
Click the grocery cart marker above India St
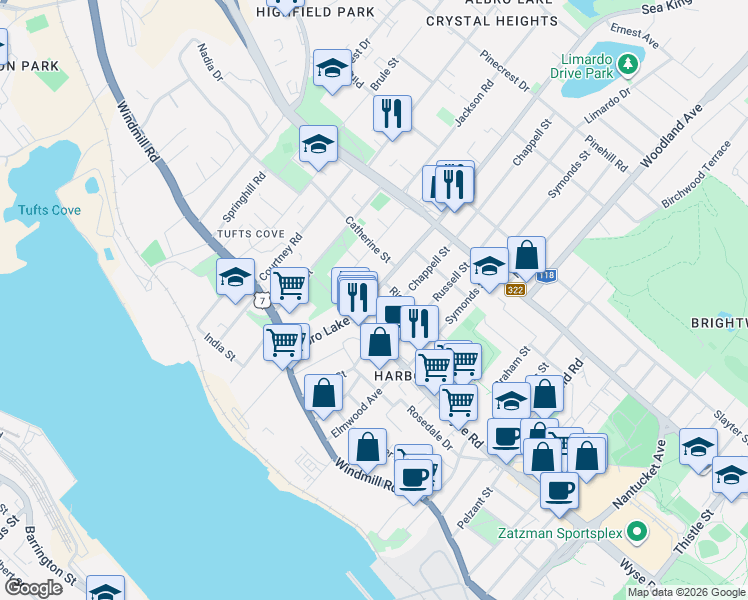tap(282, 344)
